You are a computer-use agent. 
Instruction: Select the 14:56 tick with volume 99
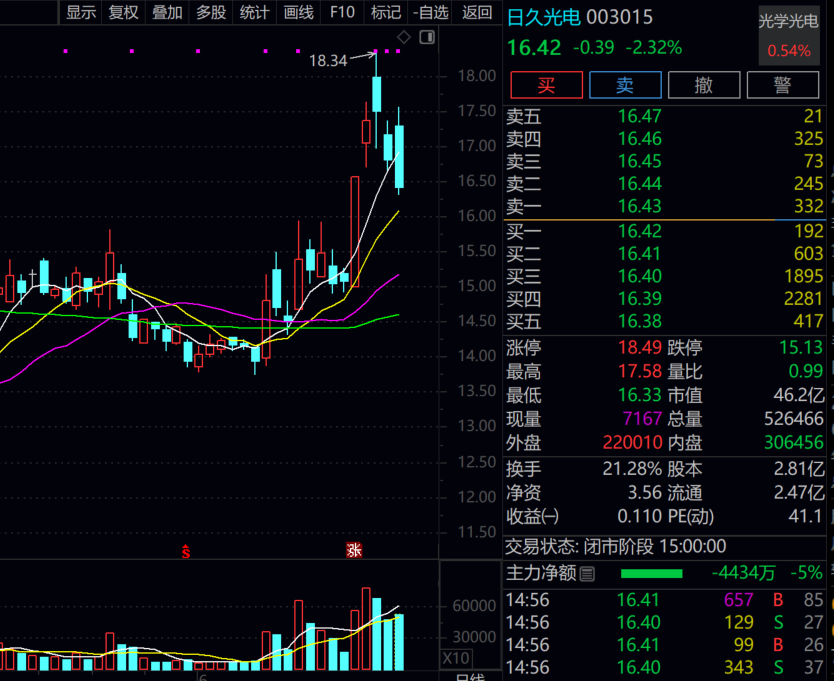click(664, 645)
